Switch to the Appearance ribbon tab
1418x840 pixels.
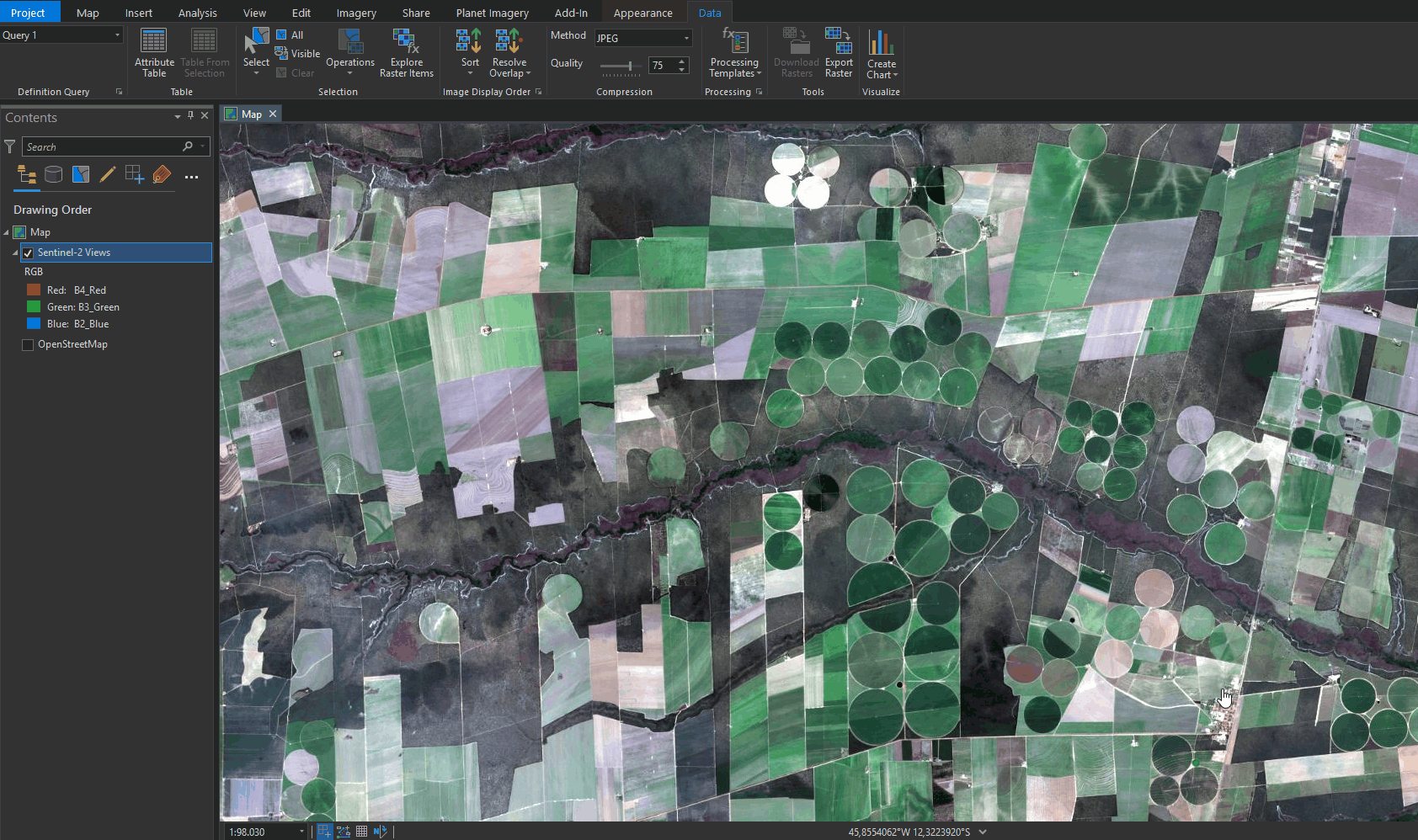coord(642,13)
